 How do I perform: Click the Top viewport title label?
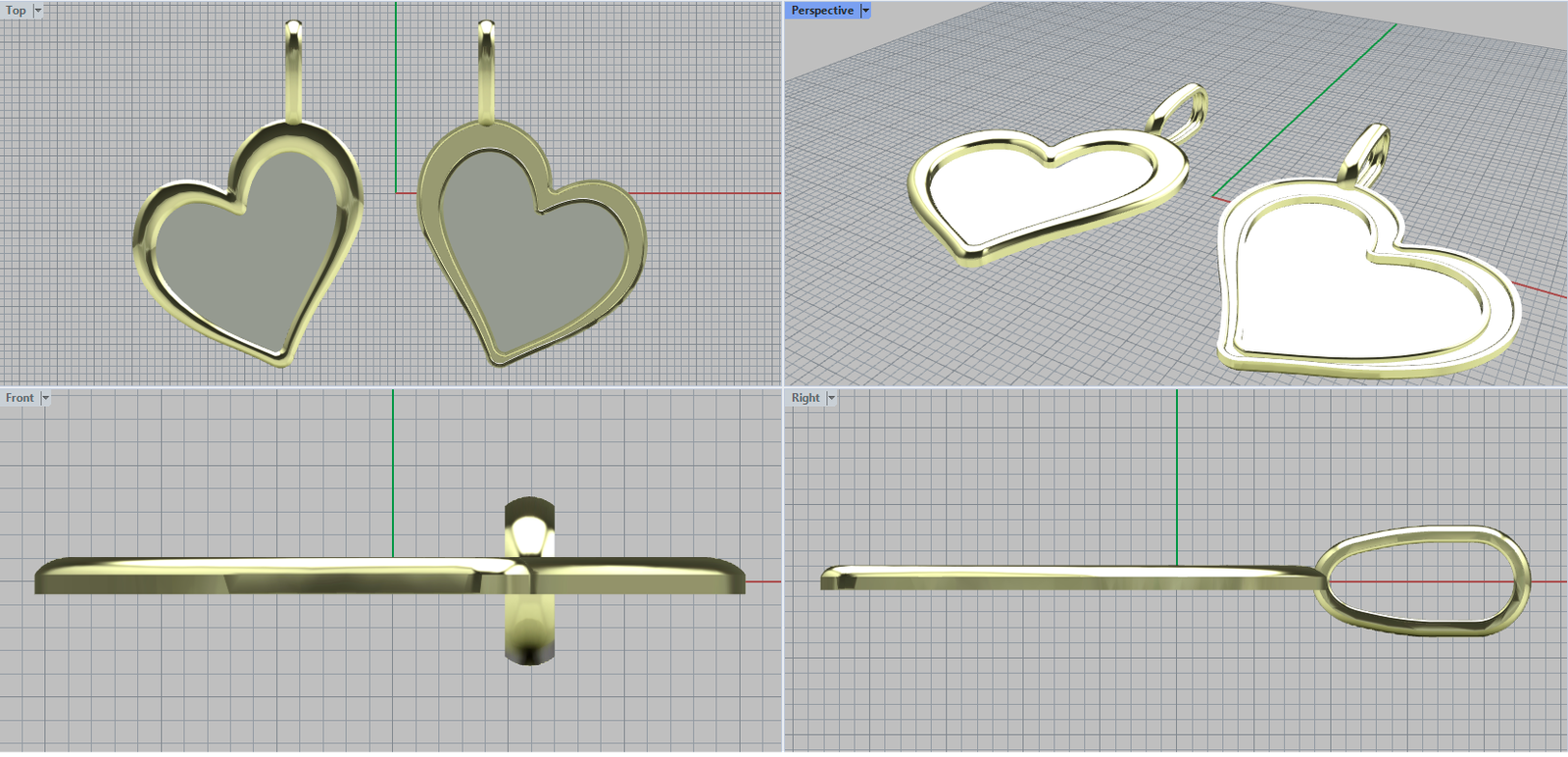coord(16,11)
